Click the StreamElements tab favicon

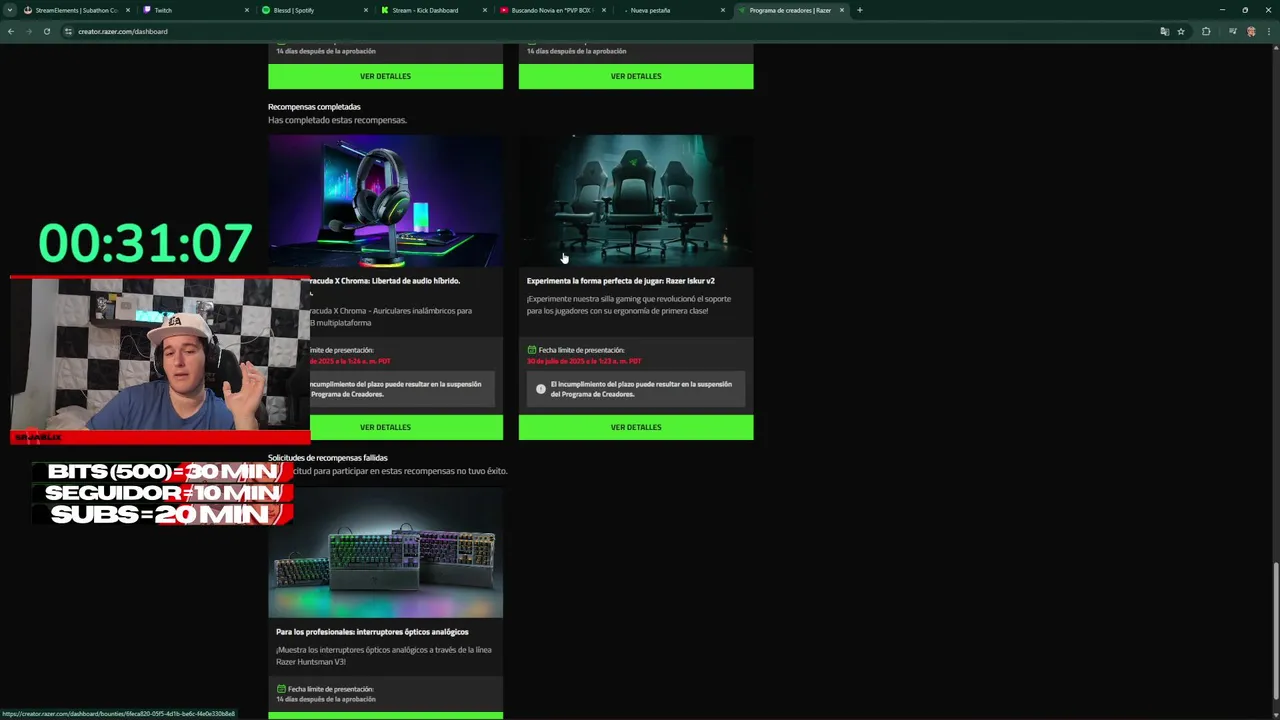coord(28,10)
